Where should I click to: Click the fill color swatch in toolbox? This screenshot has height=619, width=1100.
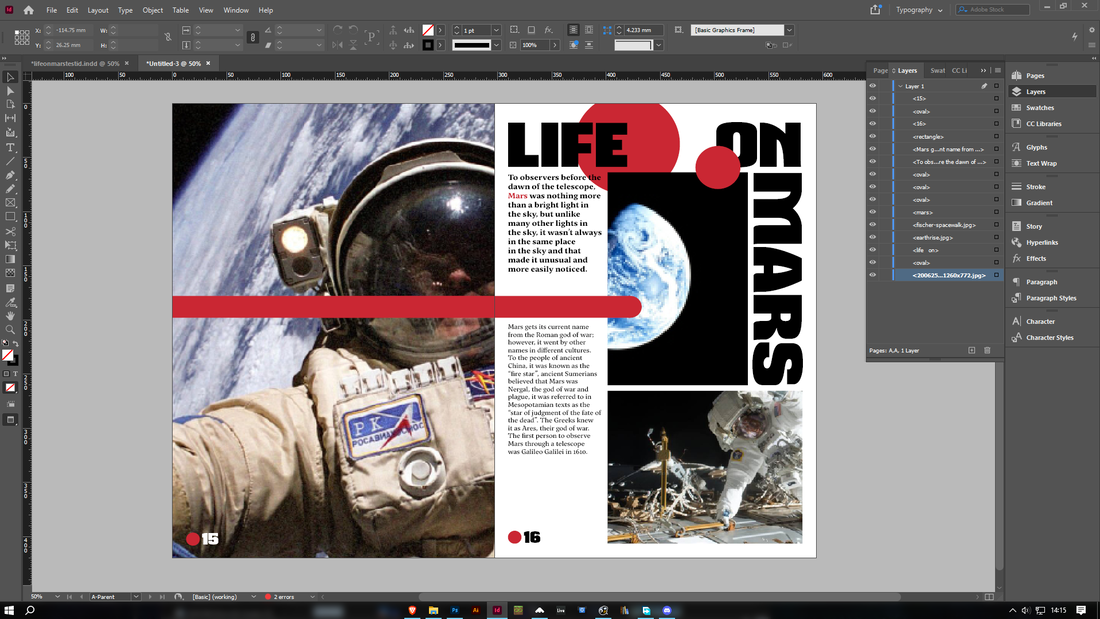tap(7, 355)
